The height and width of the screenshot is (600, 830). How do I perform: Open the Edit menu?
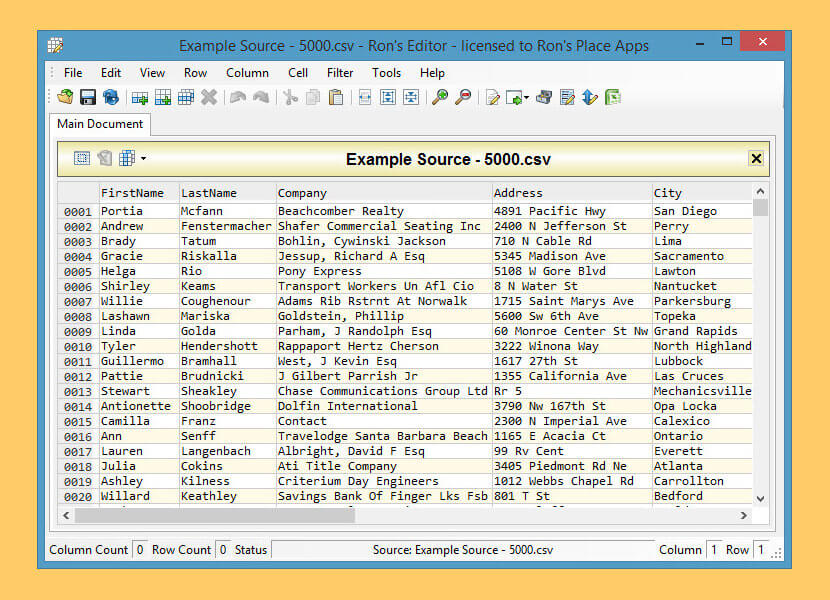coord(111,73)
